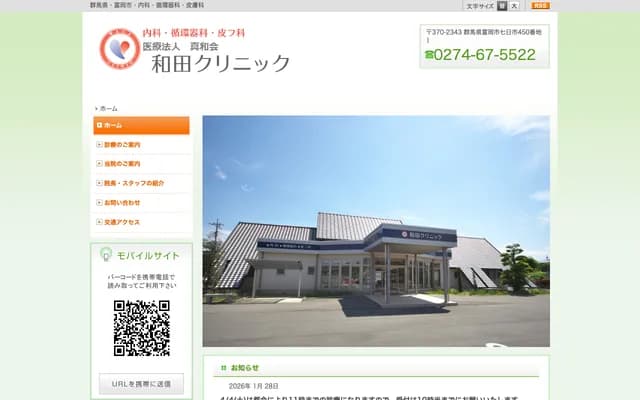
Task: Click the お知らせ section heading
Action: click(245, 368)
